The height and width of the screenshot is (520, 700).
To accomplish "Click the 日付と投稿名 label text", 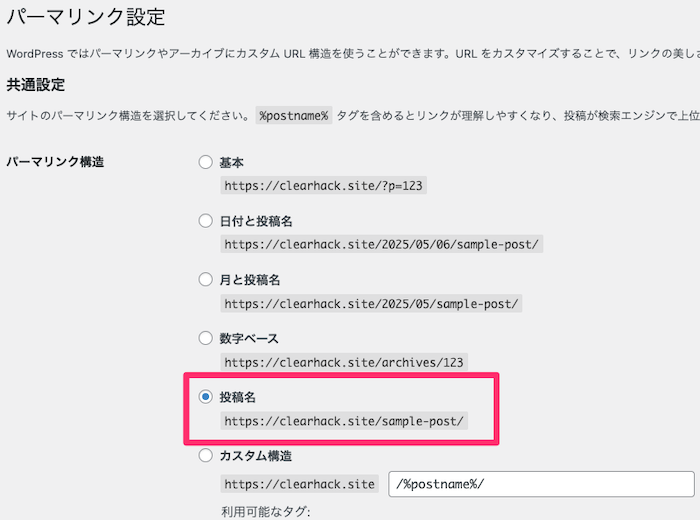I will [256, 221].
